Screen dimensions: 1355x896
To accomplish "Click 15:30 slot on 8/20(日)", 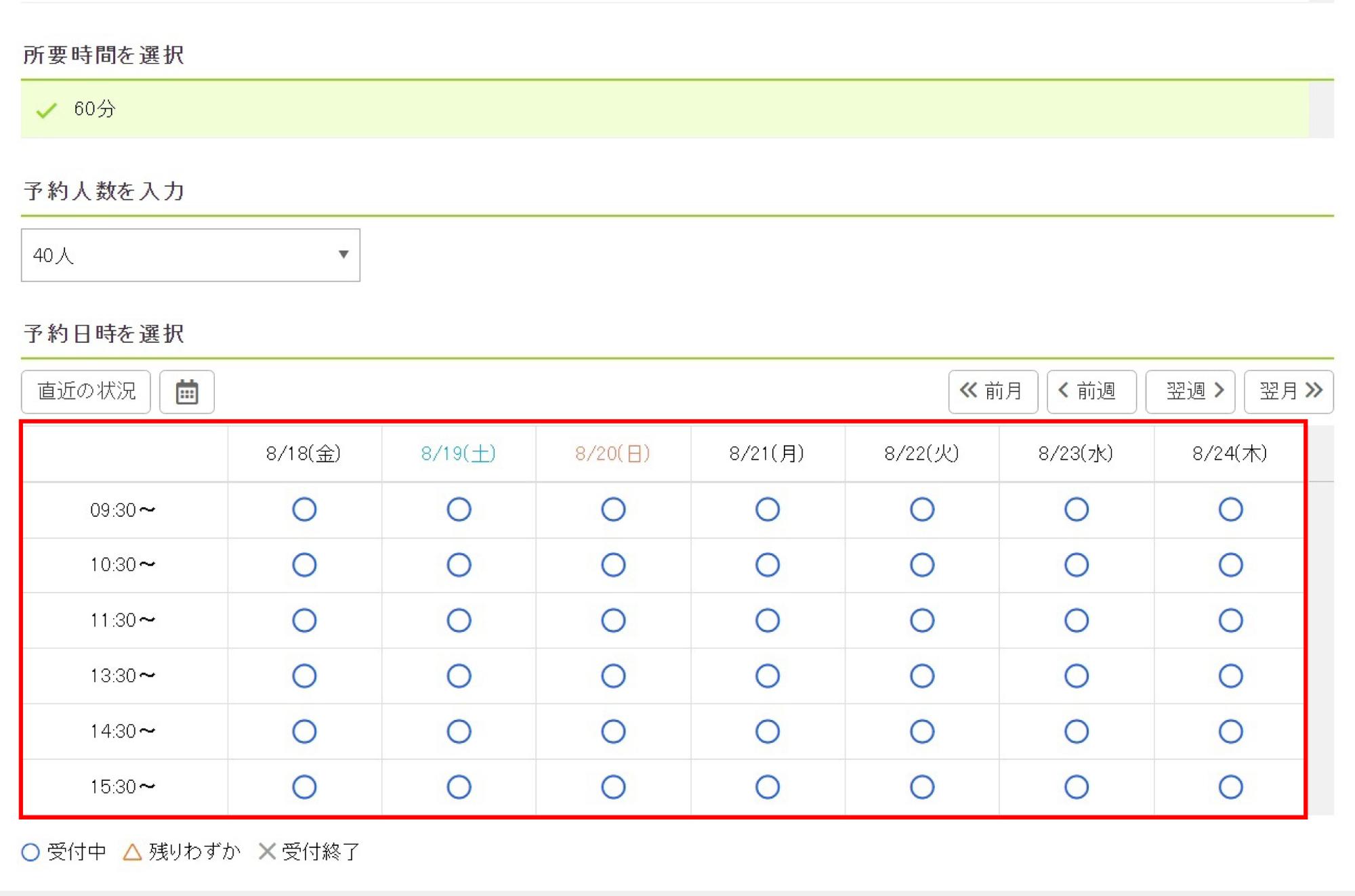I will tap(613, 787).
